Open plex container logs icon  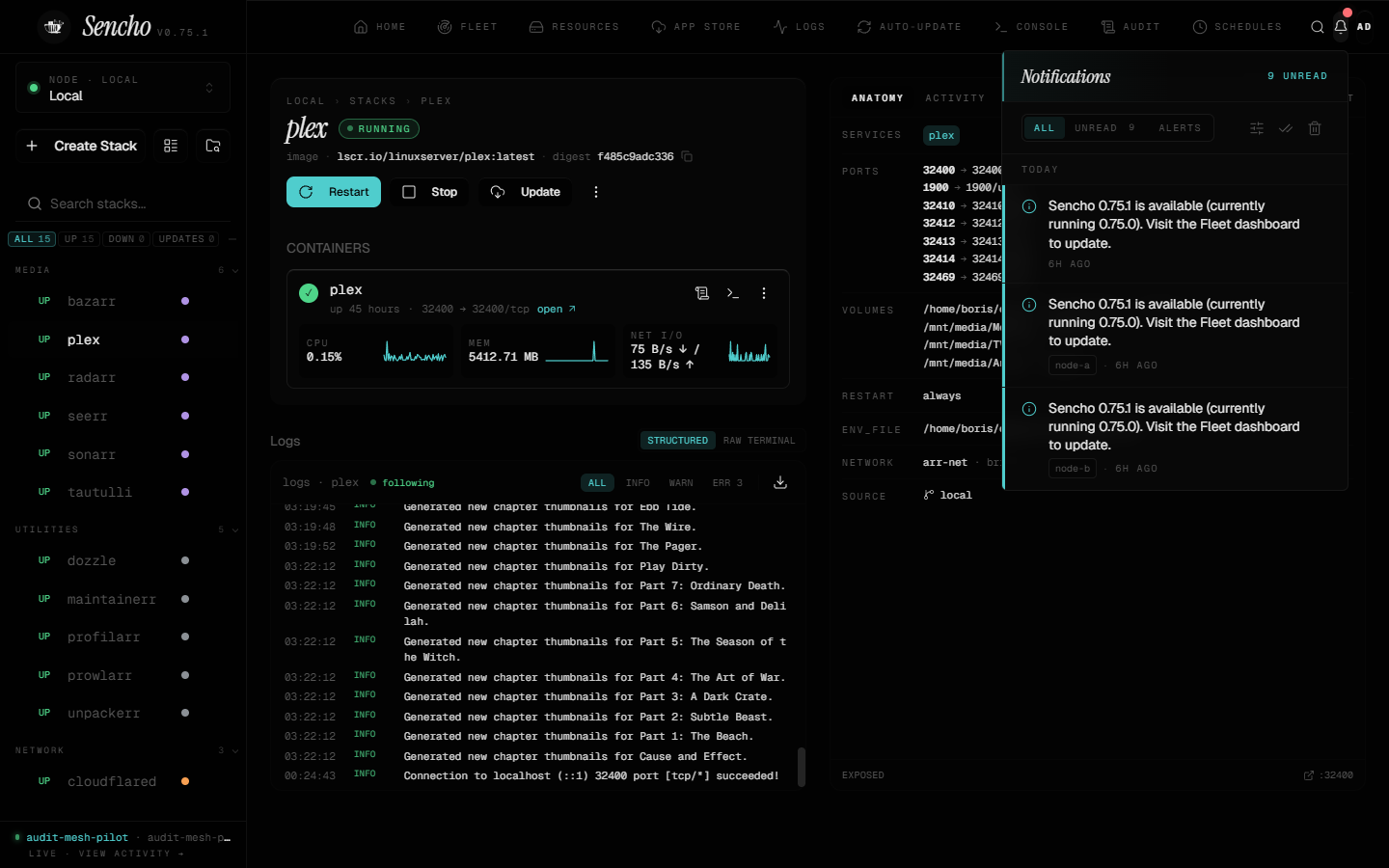click(x=702, y=293)
